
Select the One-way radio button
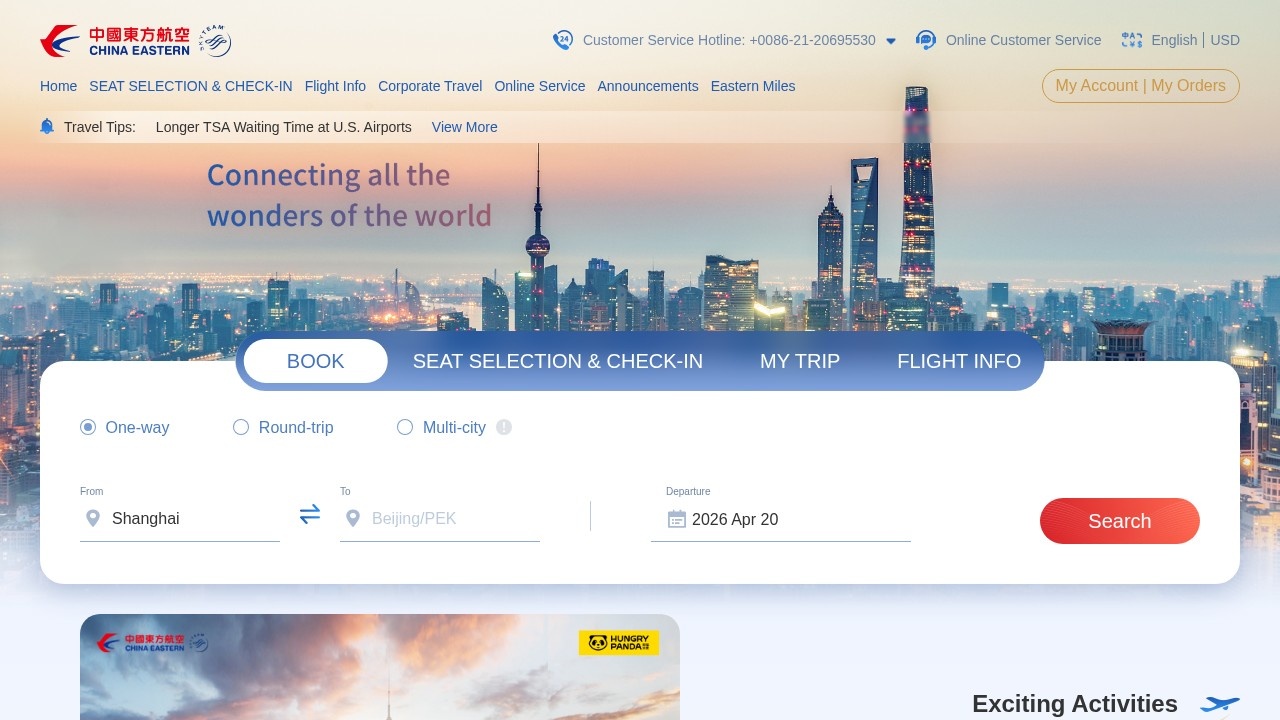tap(88, 427)
